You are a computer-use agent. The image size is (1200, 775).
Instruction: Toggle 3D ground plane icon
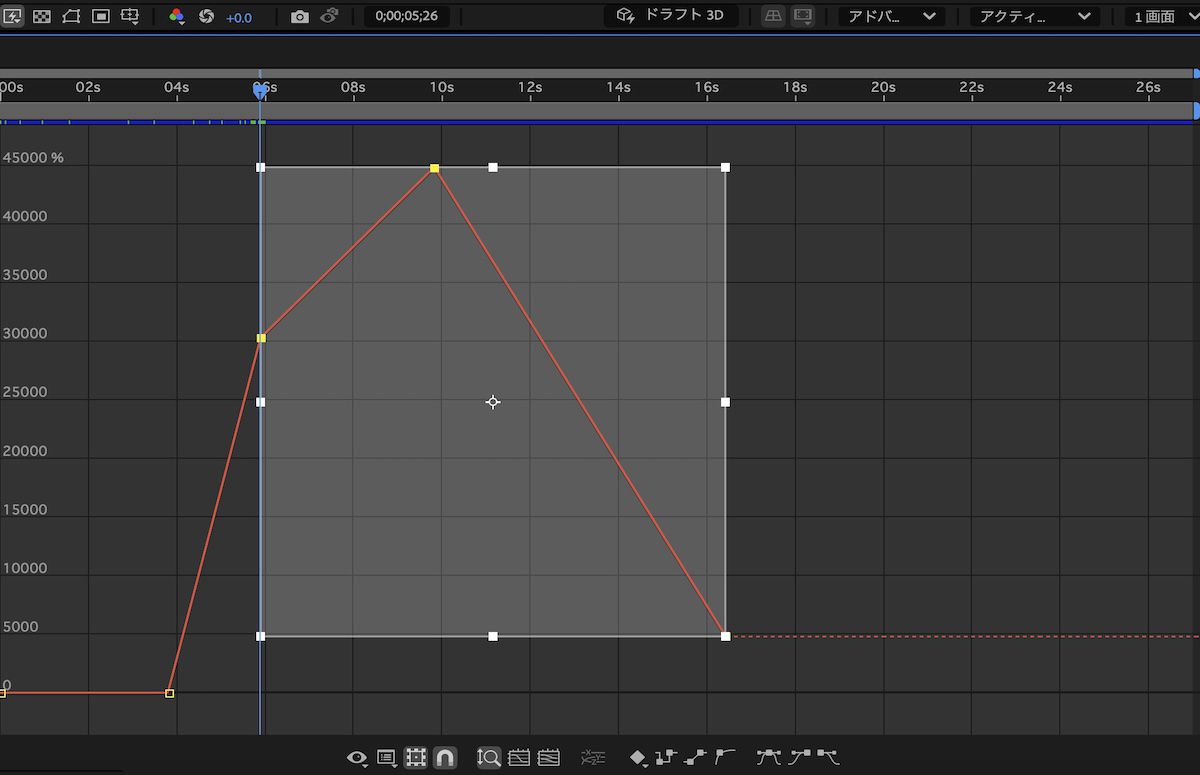773,16
